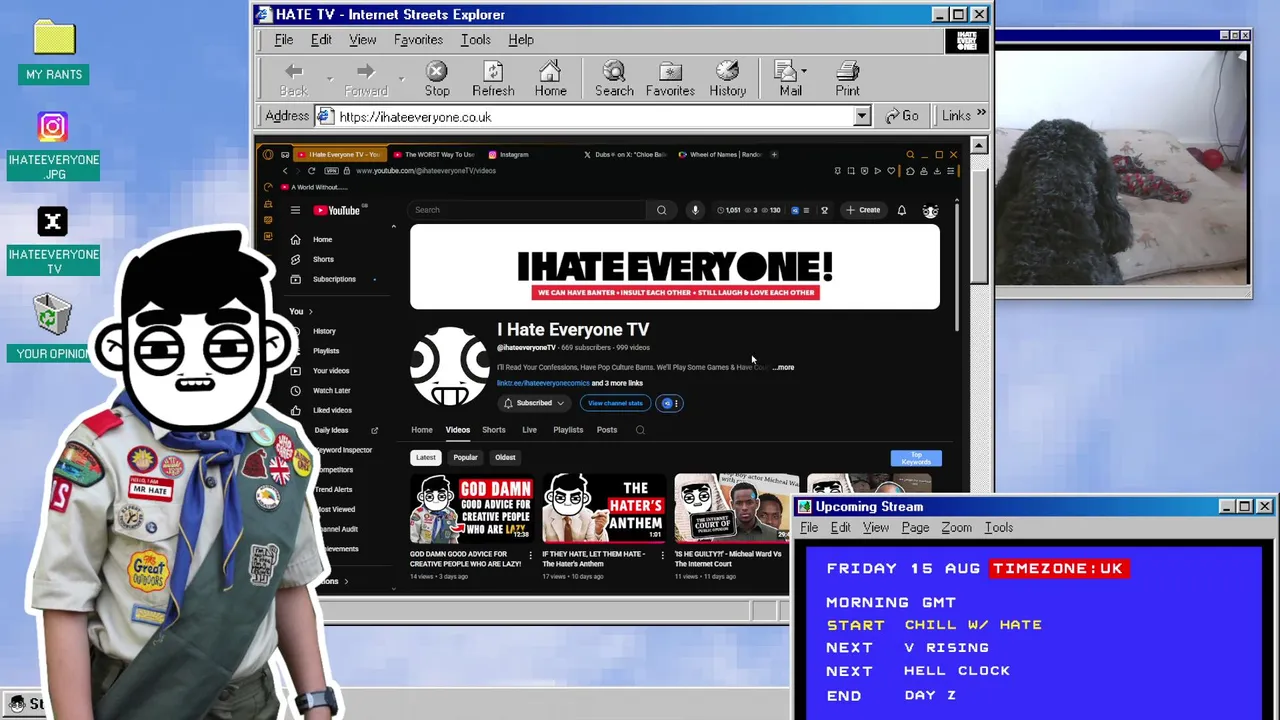Open the Tools menu in Explorer
The width and height of the screenshot is (1280, 720).
[x=475, y=40]
